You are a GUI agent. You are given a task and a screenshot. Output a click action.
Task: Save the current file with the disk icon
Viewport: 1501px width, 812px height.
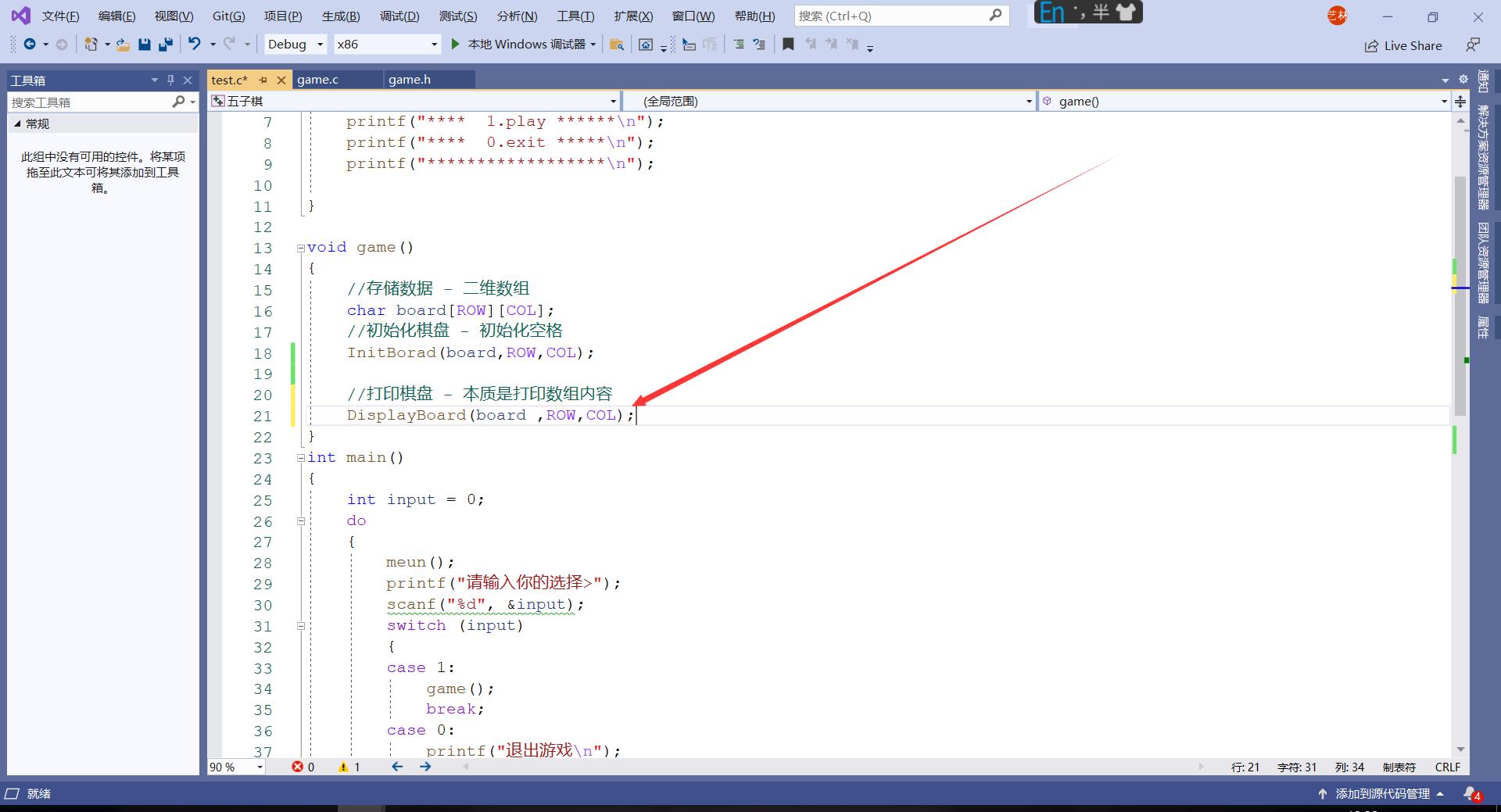pos(144,45)
